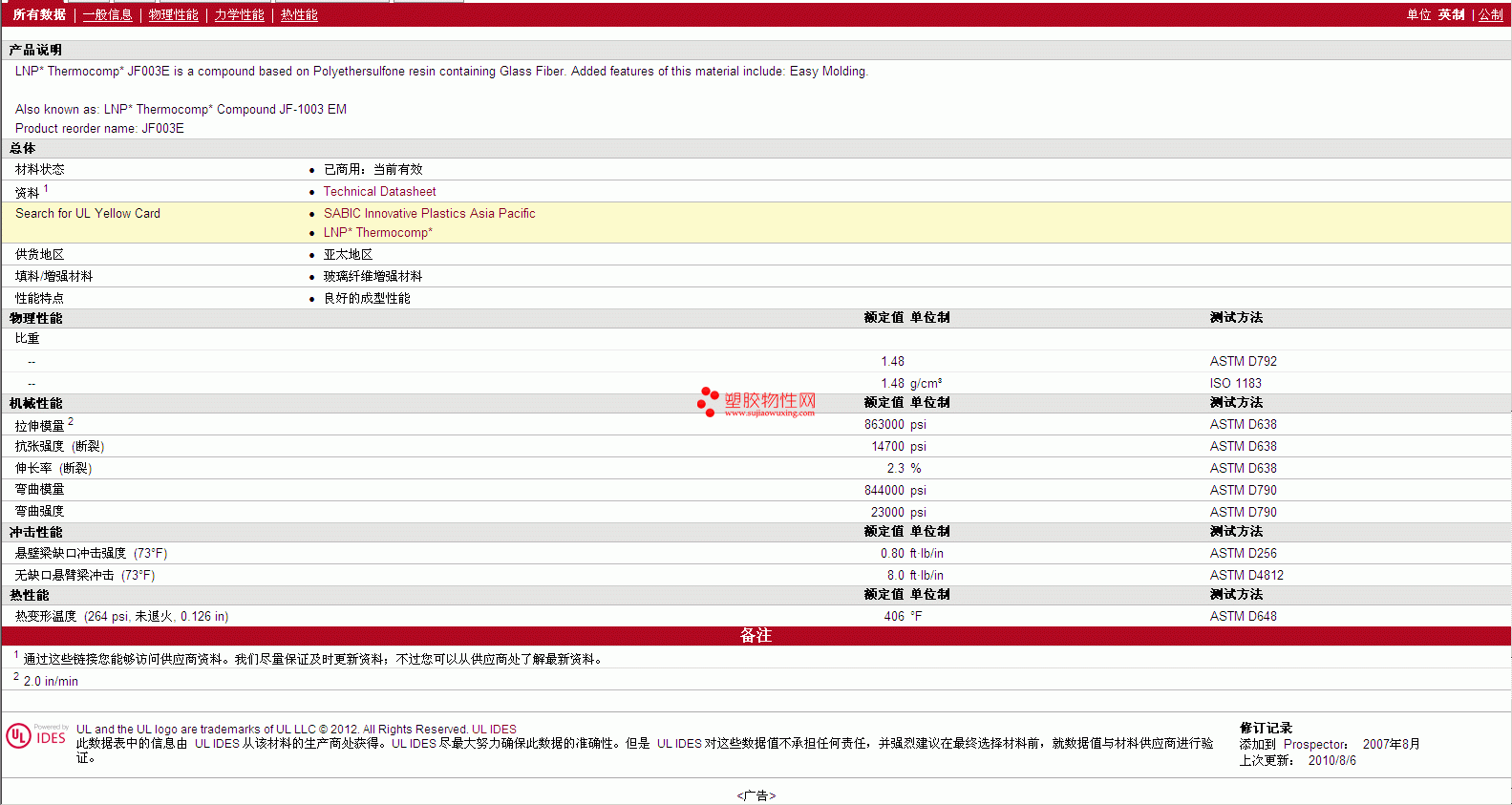Image resolution: width=1512 pixels, height=805 pixels.
Task: Open the 热性能 tab
Action: (299, 14)
